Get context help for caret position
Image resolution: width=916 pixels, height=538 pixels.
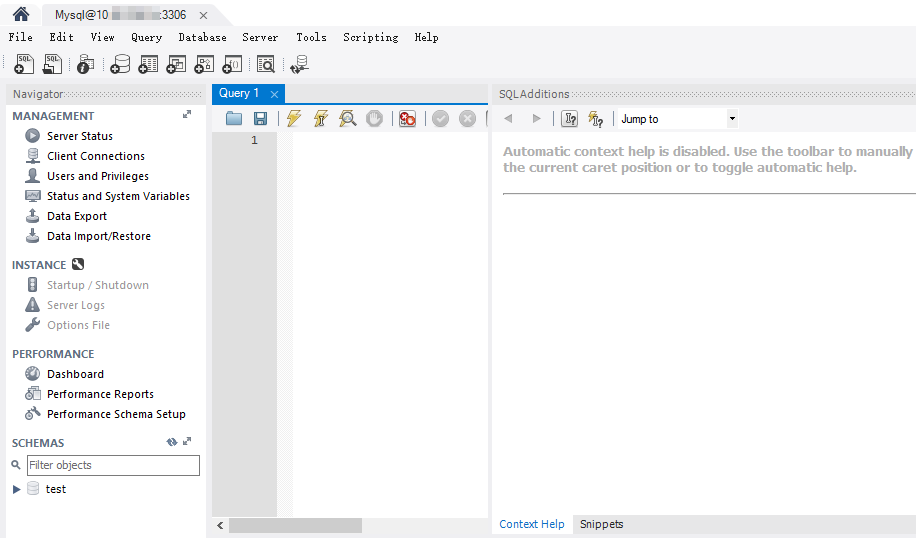coord(569,119)
